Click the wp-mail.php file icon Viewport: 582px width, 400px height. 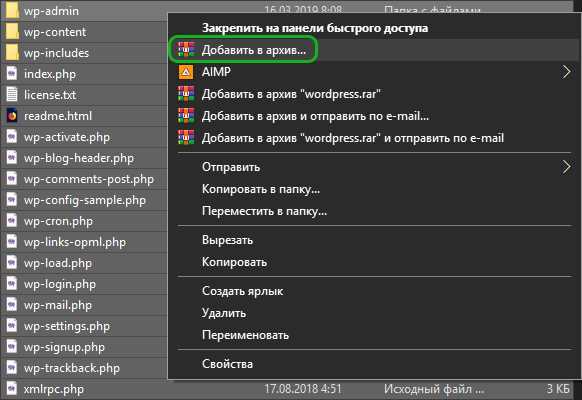click(x=12, y=305)
